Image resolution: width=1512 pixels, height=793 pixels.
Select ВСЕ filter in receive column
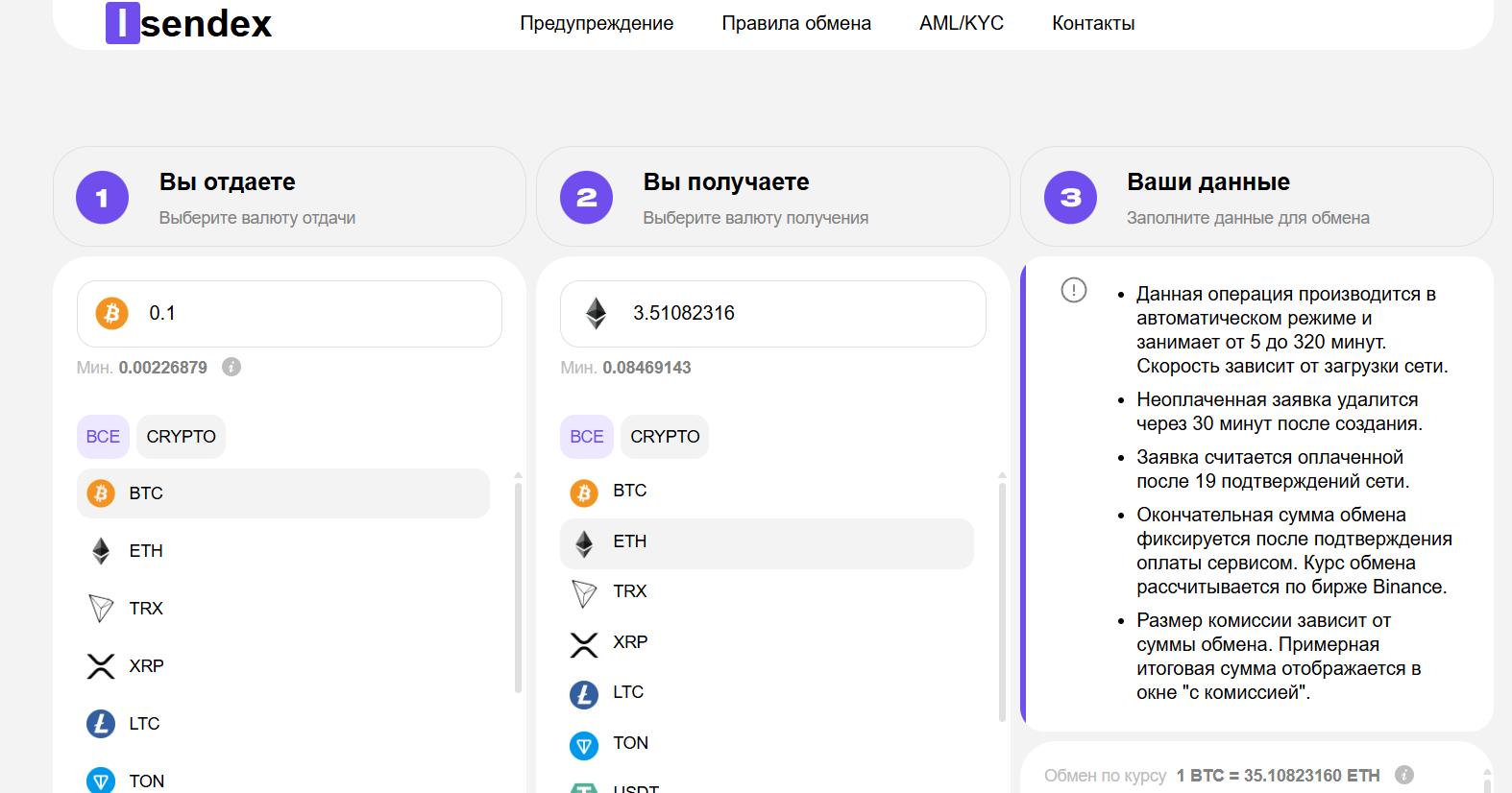pos(587,437)
